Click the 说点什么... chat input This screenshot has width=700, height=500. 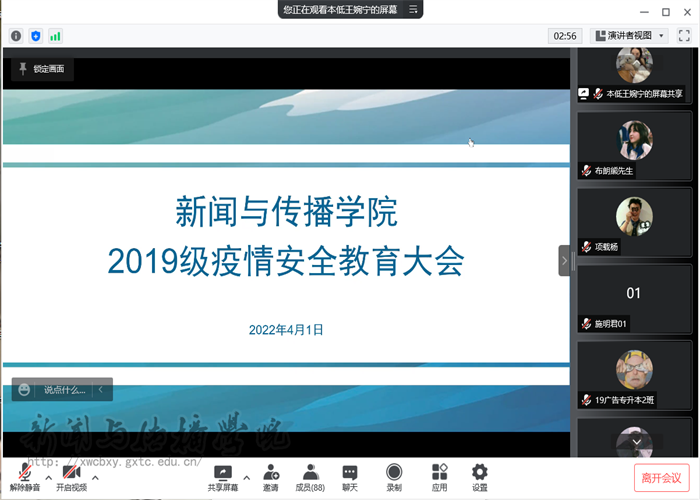tap(65, 390)
